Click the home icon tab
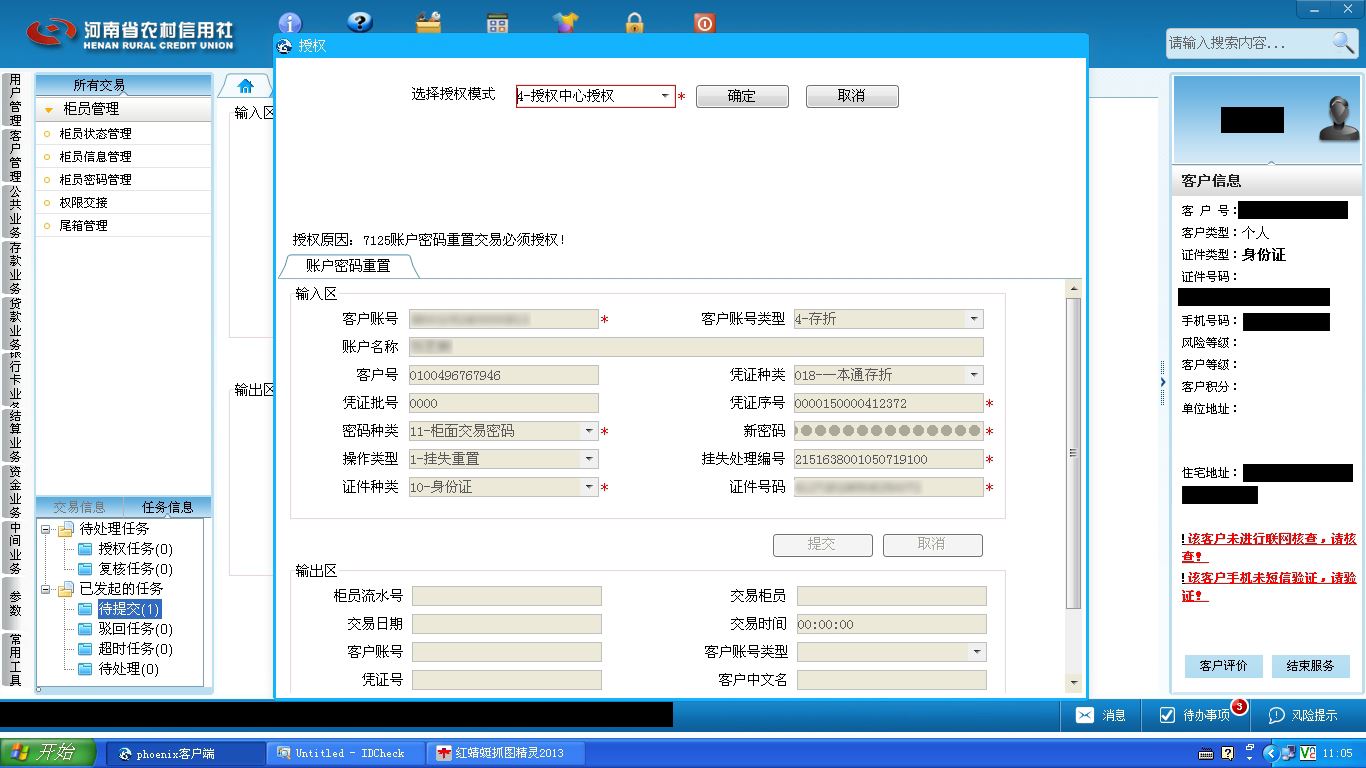1366x768 pixels. click(x=245, y=86)
